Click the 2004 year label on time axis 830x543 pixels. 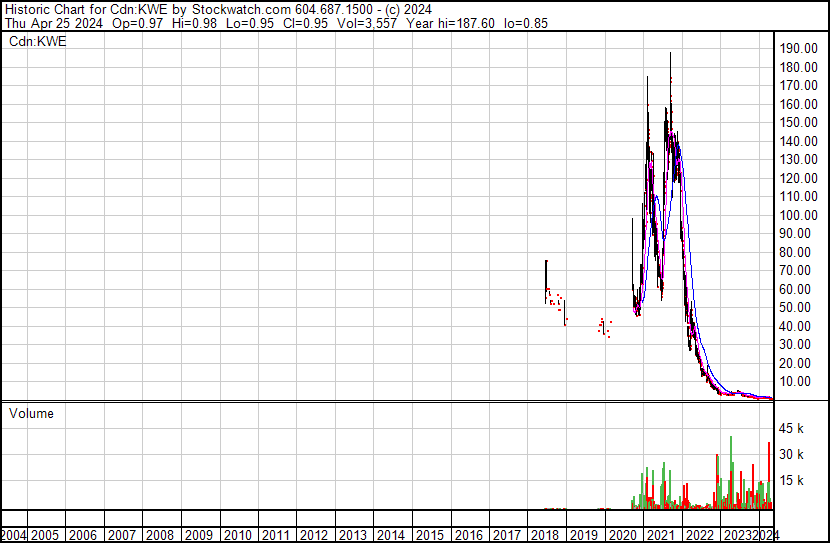(14, 535)
